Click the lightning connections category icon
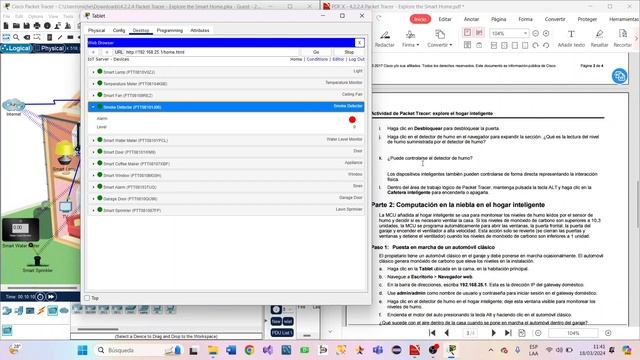This screenshot has height=360, width=640. coord(41,311)
